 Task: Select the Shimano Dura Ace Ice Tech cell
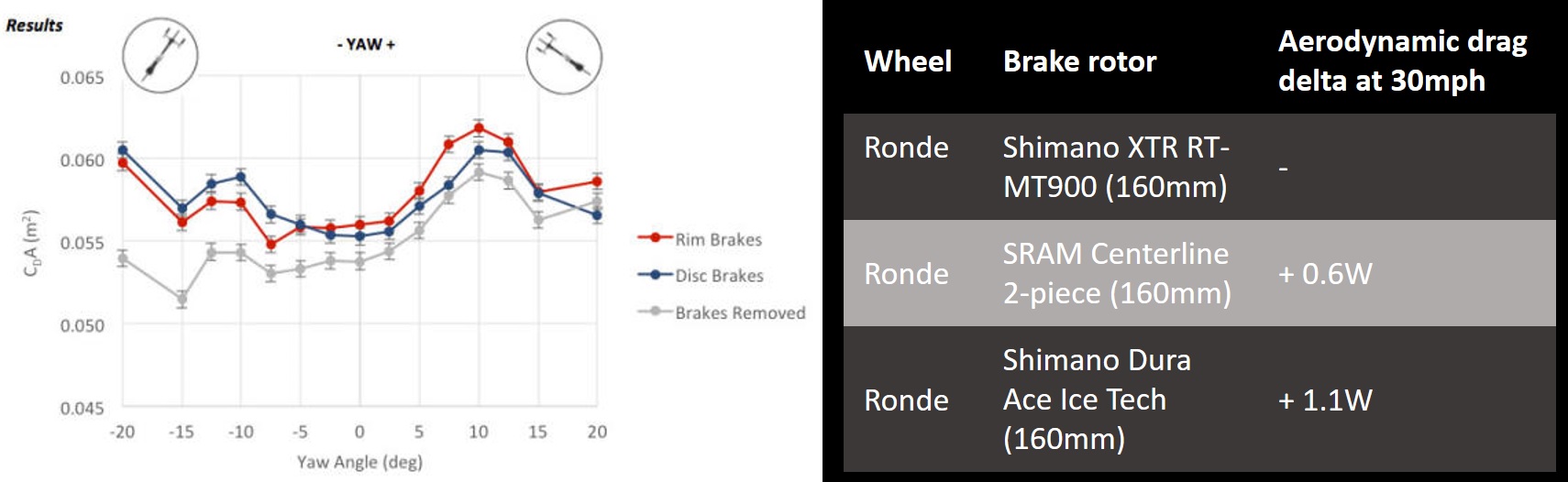pos(1096,400)
